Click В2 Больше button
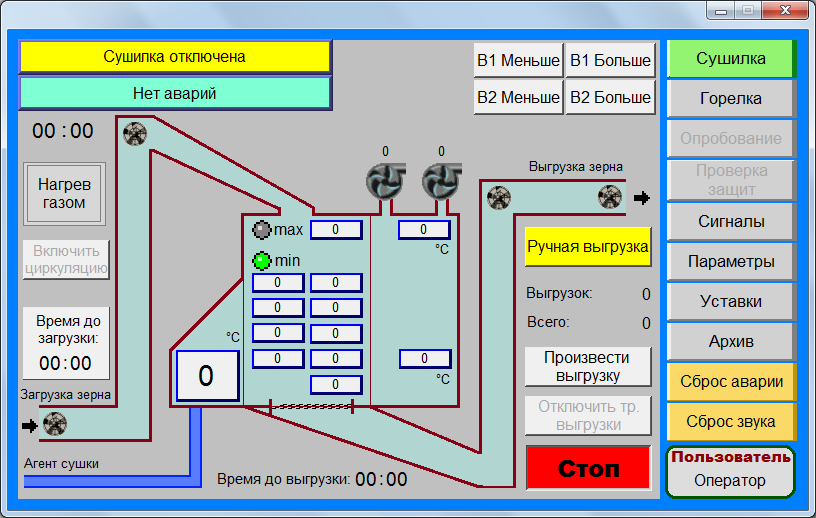The height and width of the screenshot is (518, 816). (x=610, y=97)
